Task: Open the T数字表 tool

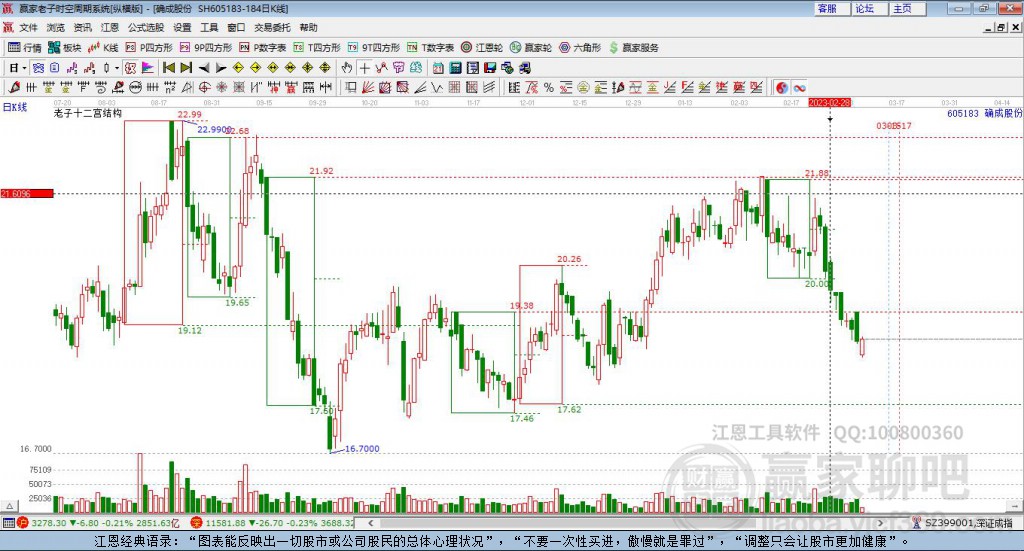Action: 430,48
